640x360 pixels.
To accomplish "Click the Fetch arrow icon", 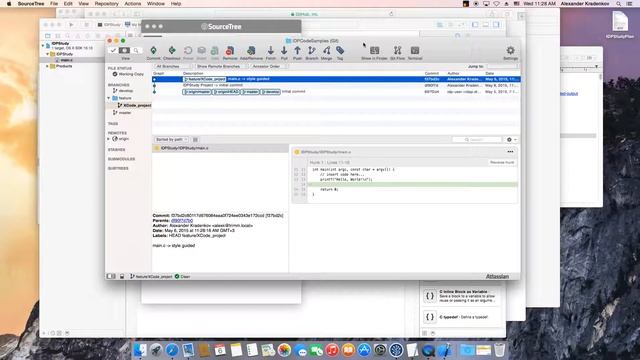I will (x=271, y=51).
